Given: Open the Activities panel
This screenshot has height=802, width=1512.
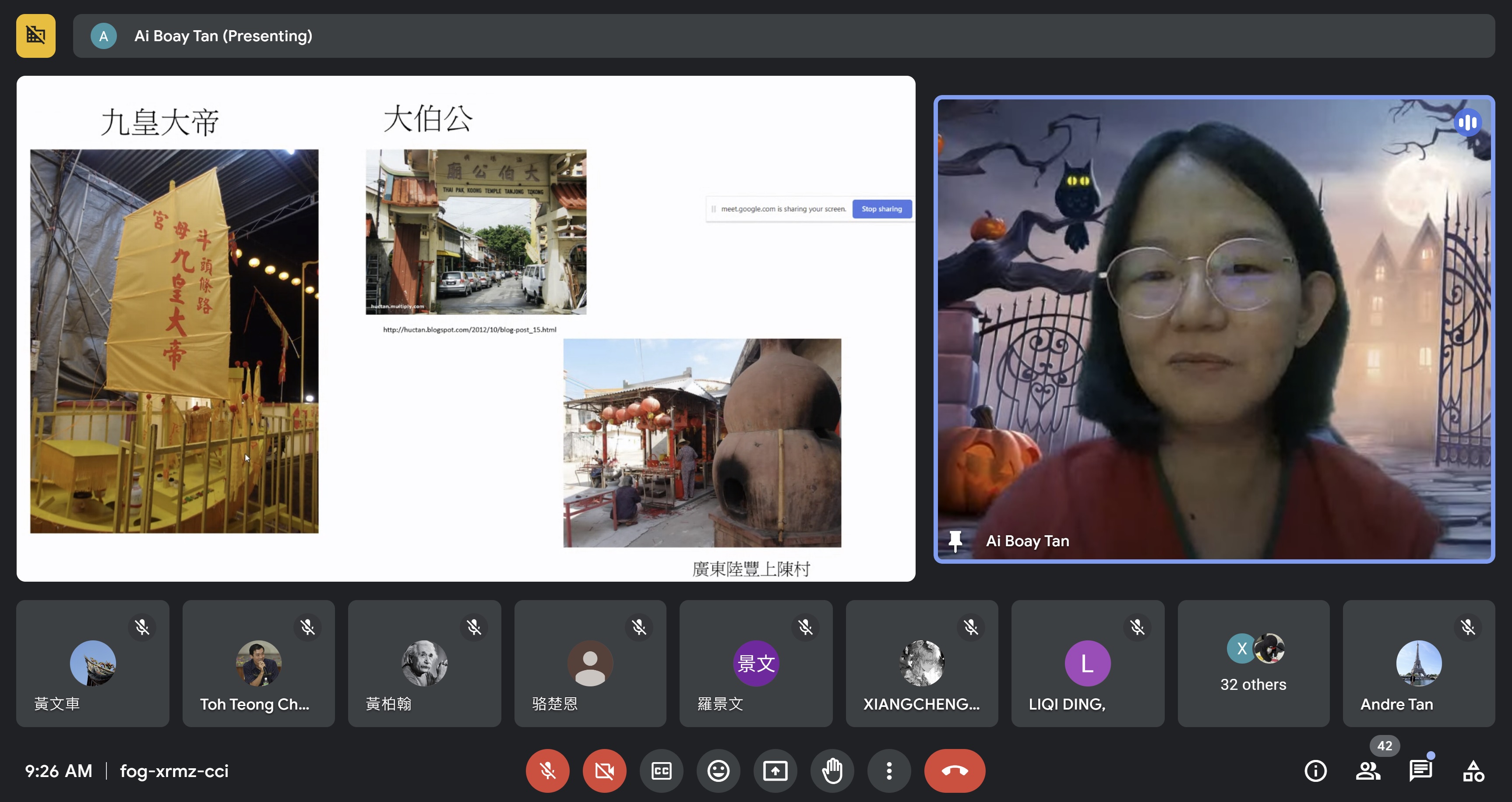Looking at the screenshot, I should click(x=1473, y=771).
